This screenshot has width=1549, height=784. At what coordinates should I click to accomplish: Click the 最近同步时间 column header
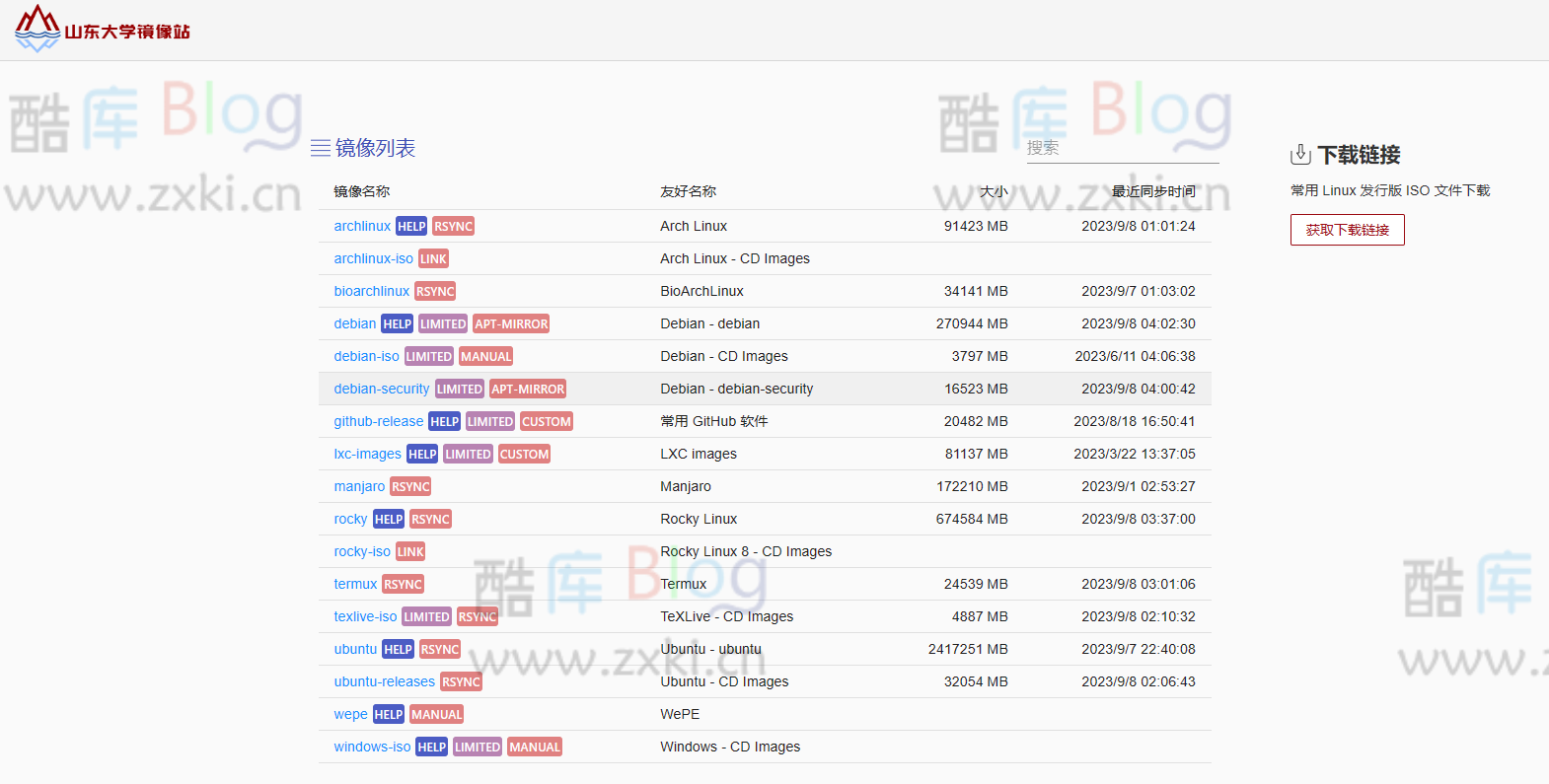pos(1152,191)
